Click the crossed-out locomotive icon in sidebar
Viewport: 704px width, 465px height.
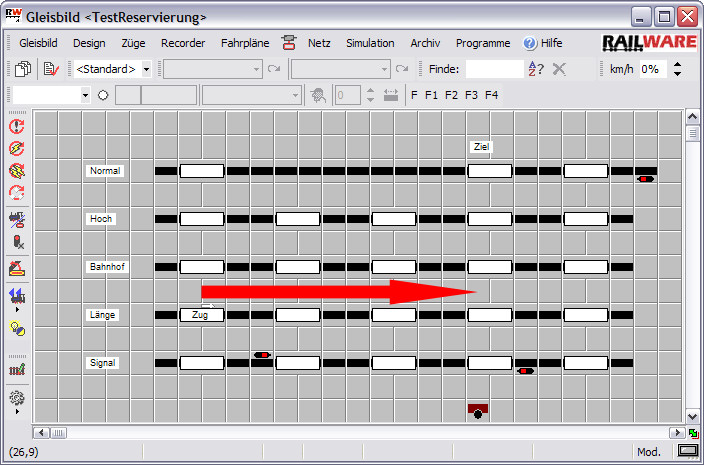(17, 219)
